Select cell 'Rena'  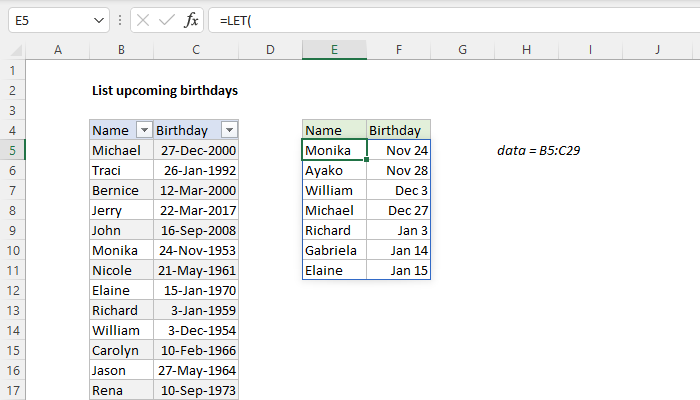tap(121, 390)
